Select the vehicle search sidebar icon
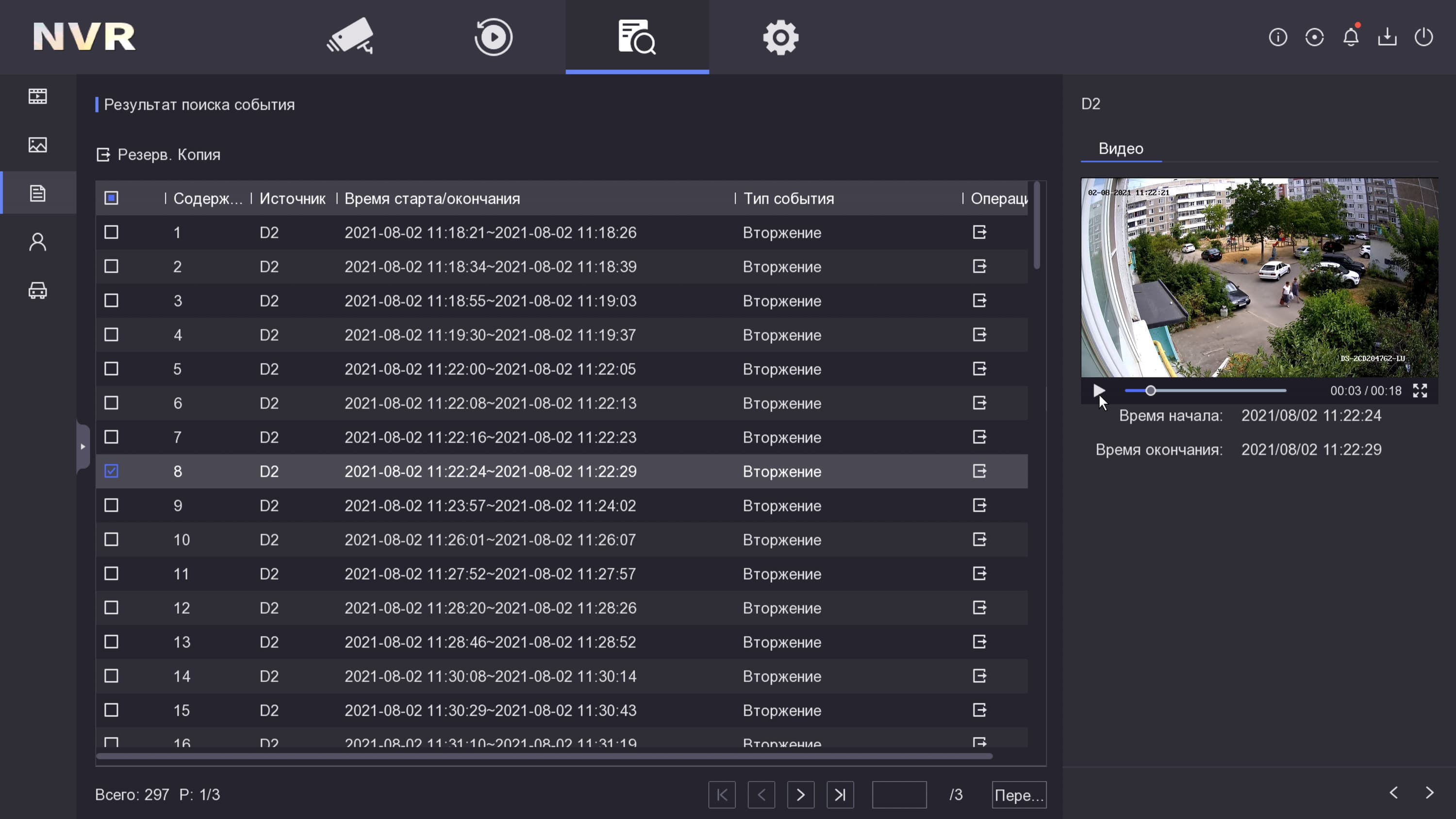This screenshot has width=1456, height=819. pyautogui.click(x=37, y=291)
